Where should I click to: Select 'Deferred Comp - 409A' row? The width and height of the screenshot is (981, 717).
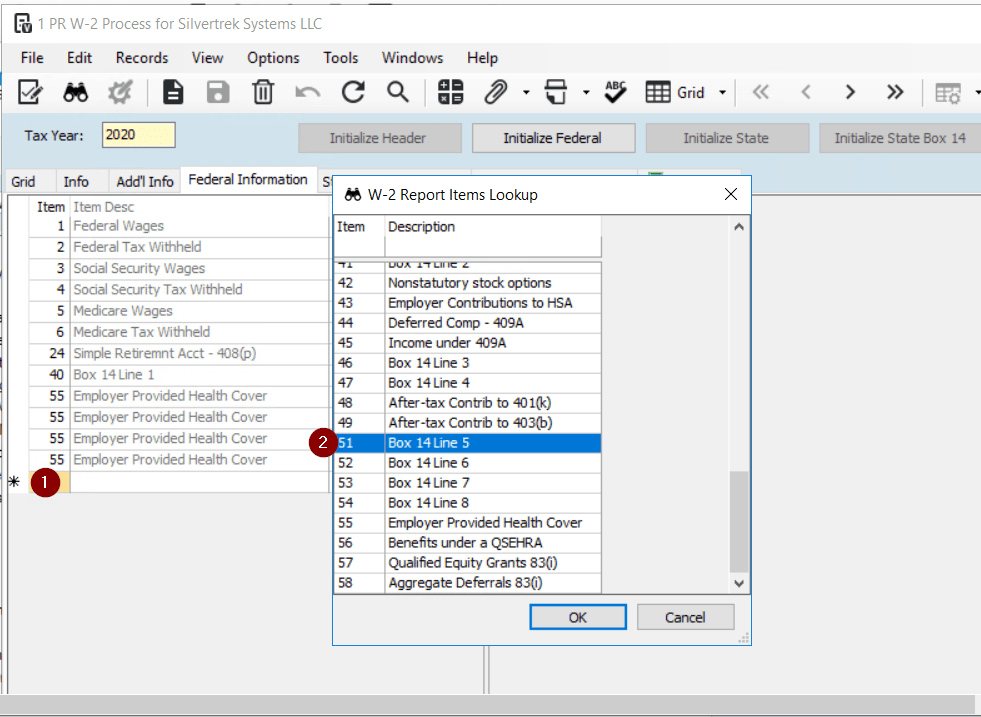click(467, 323)
